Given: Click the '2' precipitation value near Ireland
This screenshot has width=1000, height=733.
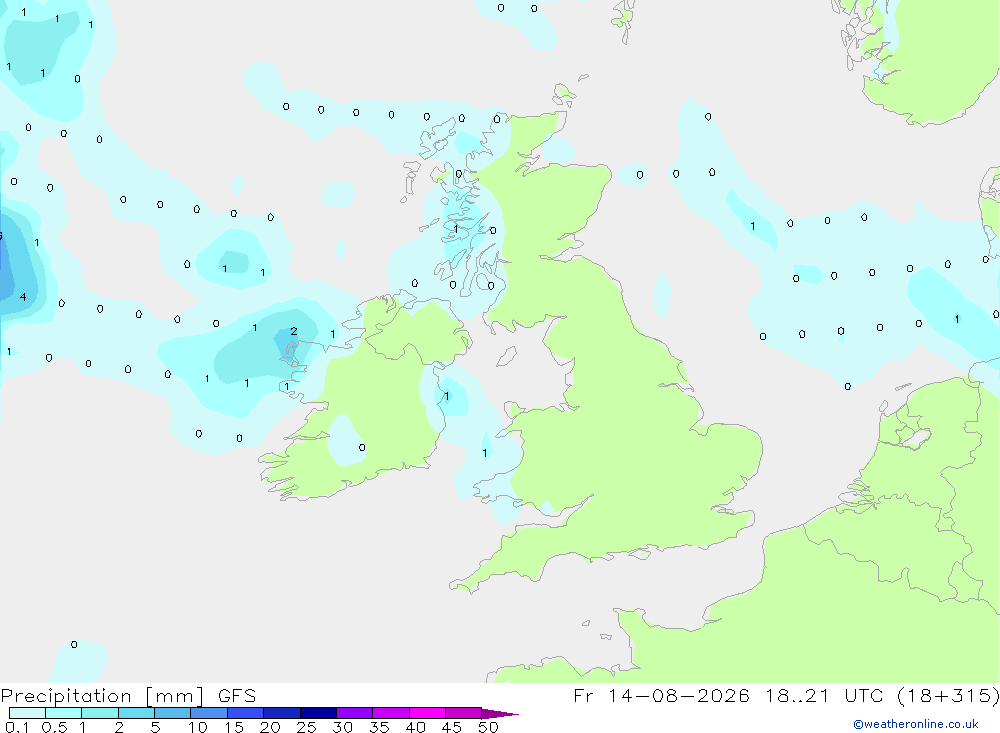Looking at the screenshot, I should pos(293,331).
